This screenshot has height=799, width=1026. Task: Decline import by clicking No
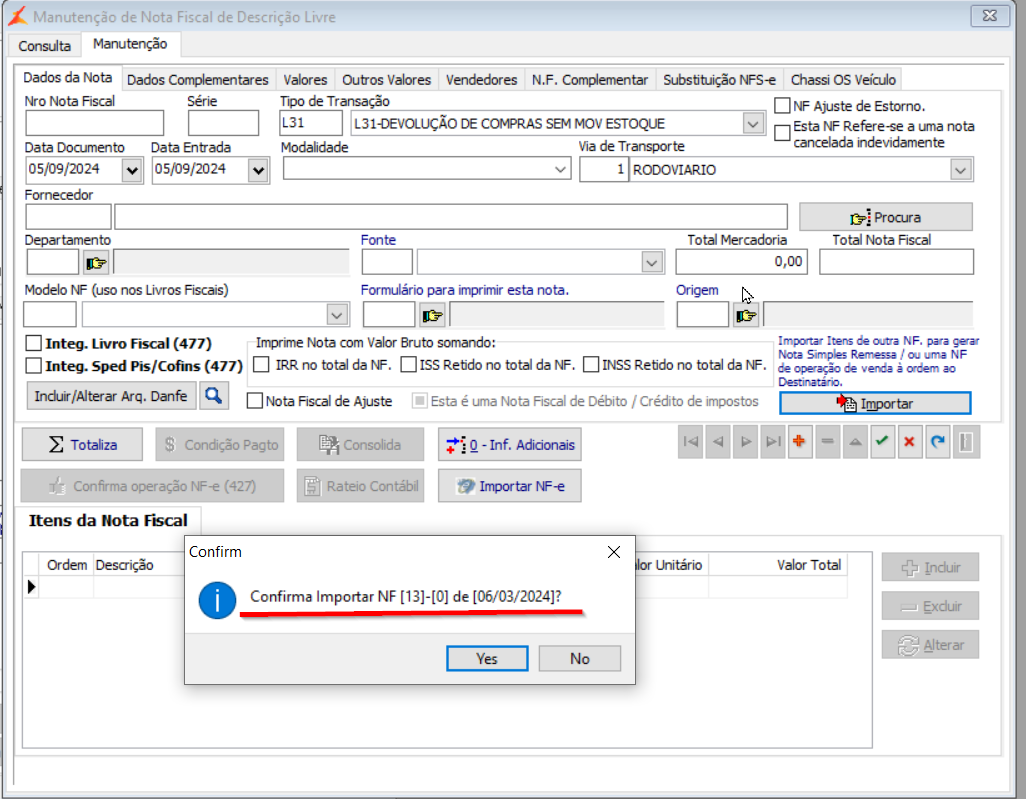point(580,659)
